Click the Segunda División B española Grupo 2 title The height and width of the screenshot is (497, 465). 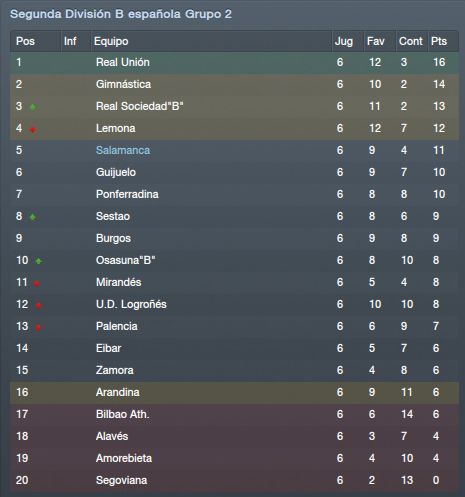pos(121,14)
